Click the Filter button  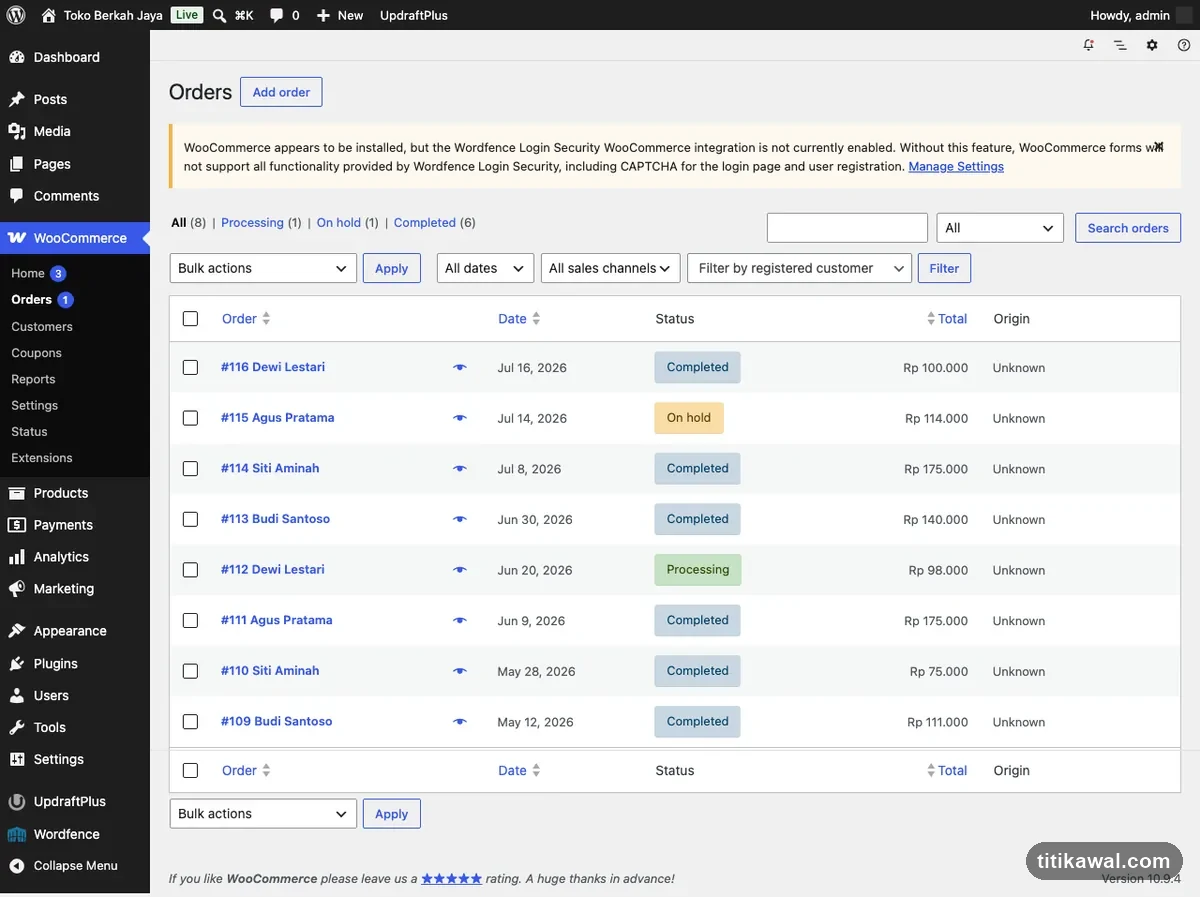pyautogui.click(x=944, y=268)
